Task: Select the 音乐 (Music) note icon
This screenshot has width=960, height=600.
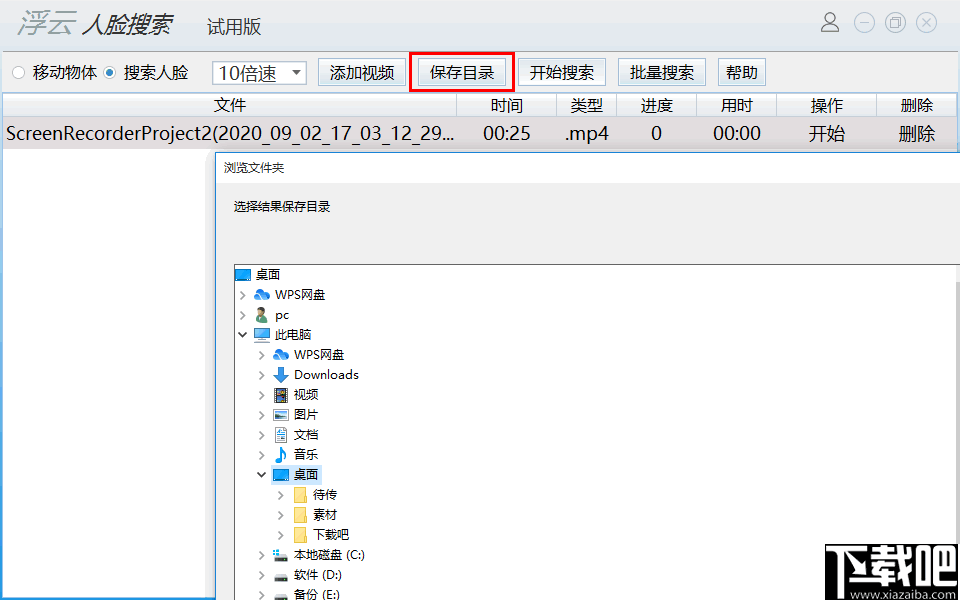Action: point(281,454)
